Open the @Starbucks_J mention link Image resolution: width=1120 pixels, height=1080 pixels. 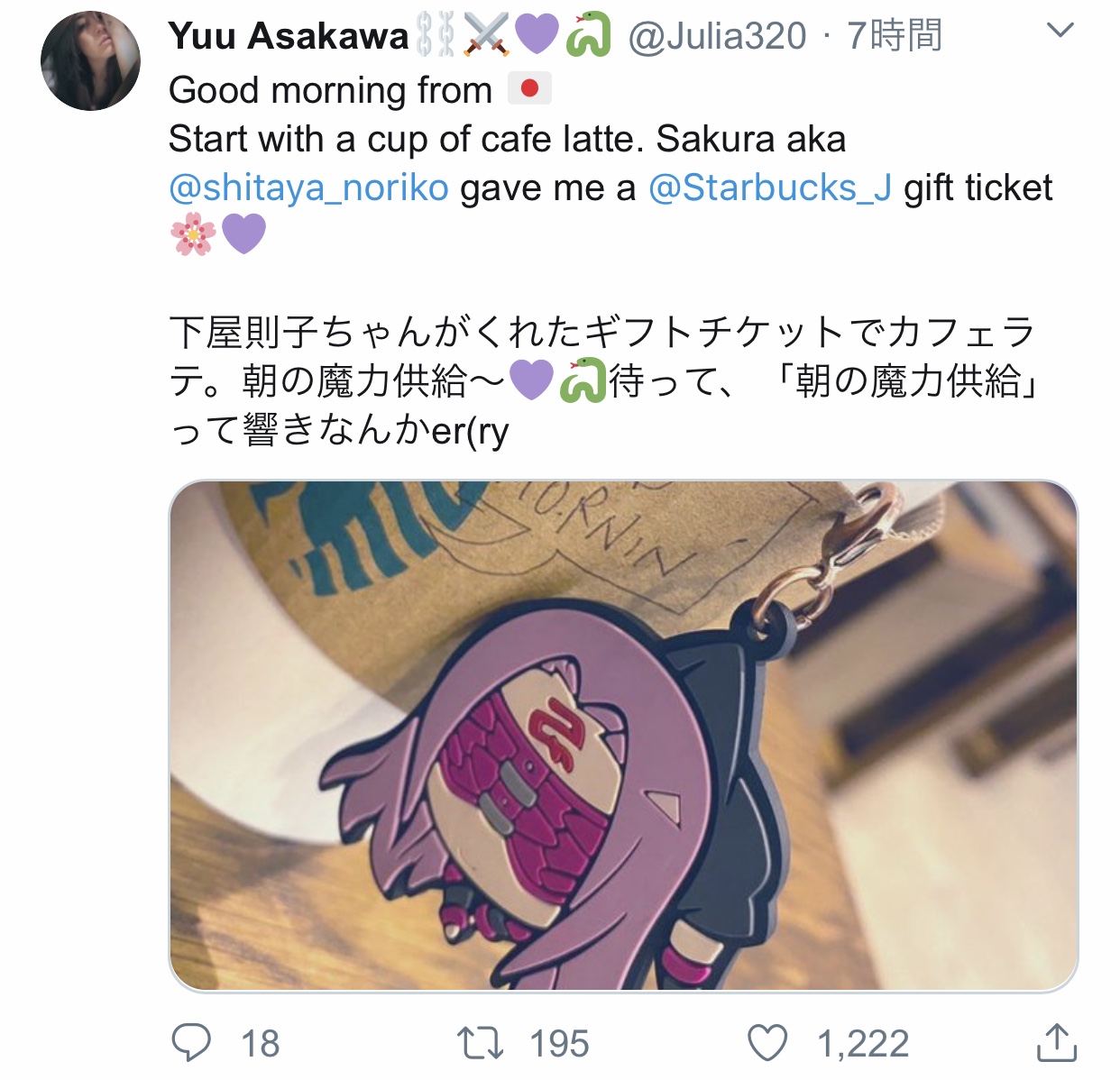coord(770,188)
